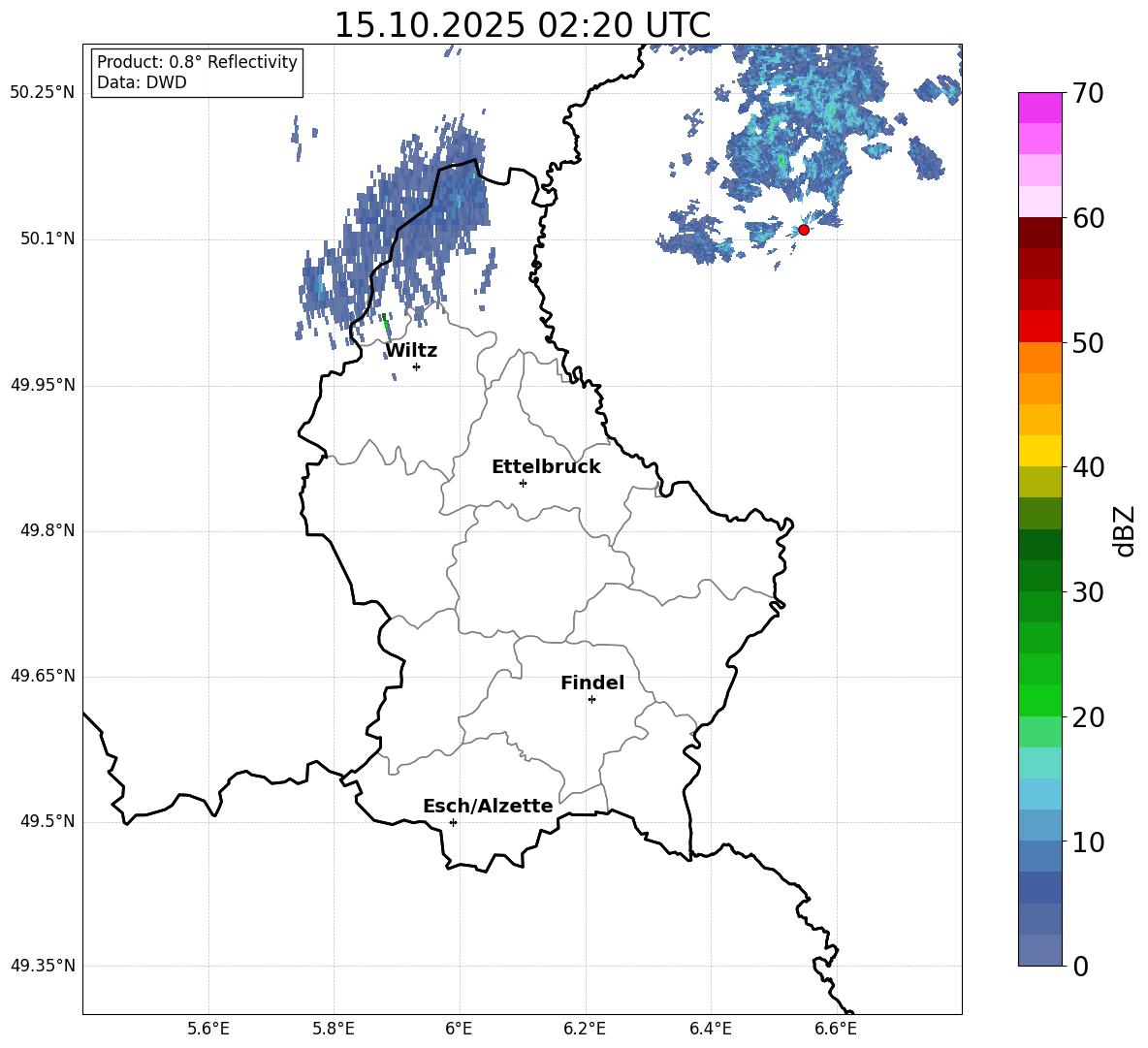
Task: Click the 50.25°N latitude label
Action: pos(43,93)
